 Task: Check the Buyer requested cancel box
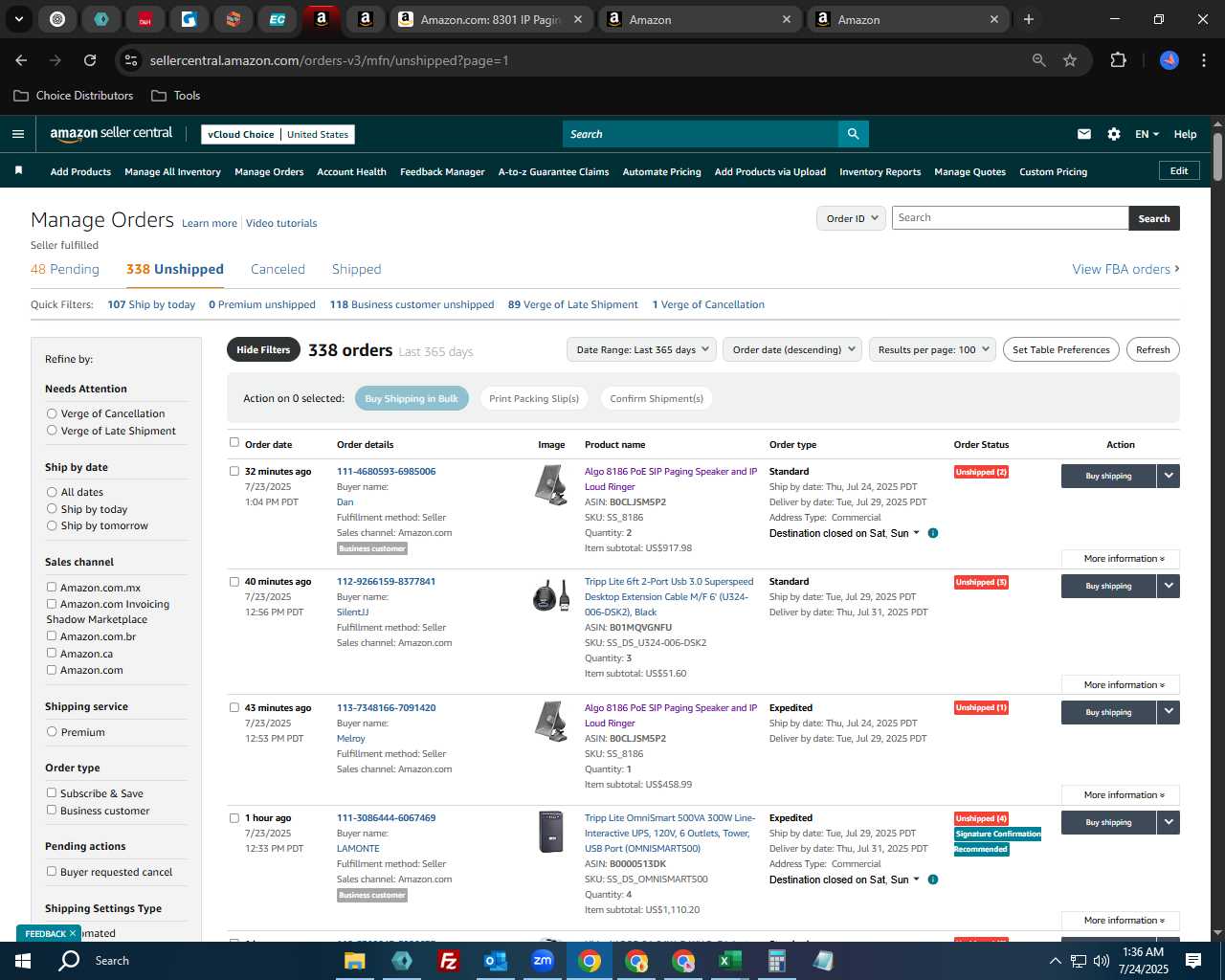tap(52, 872)
